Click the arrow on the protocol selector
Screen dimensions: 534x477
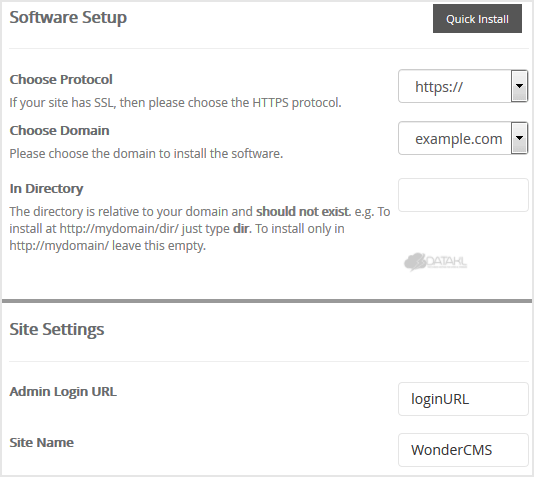point(519,86)
